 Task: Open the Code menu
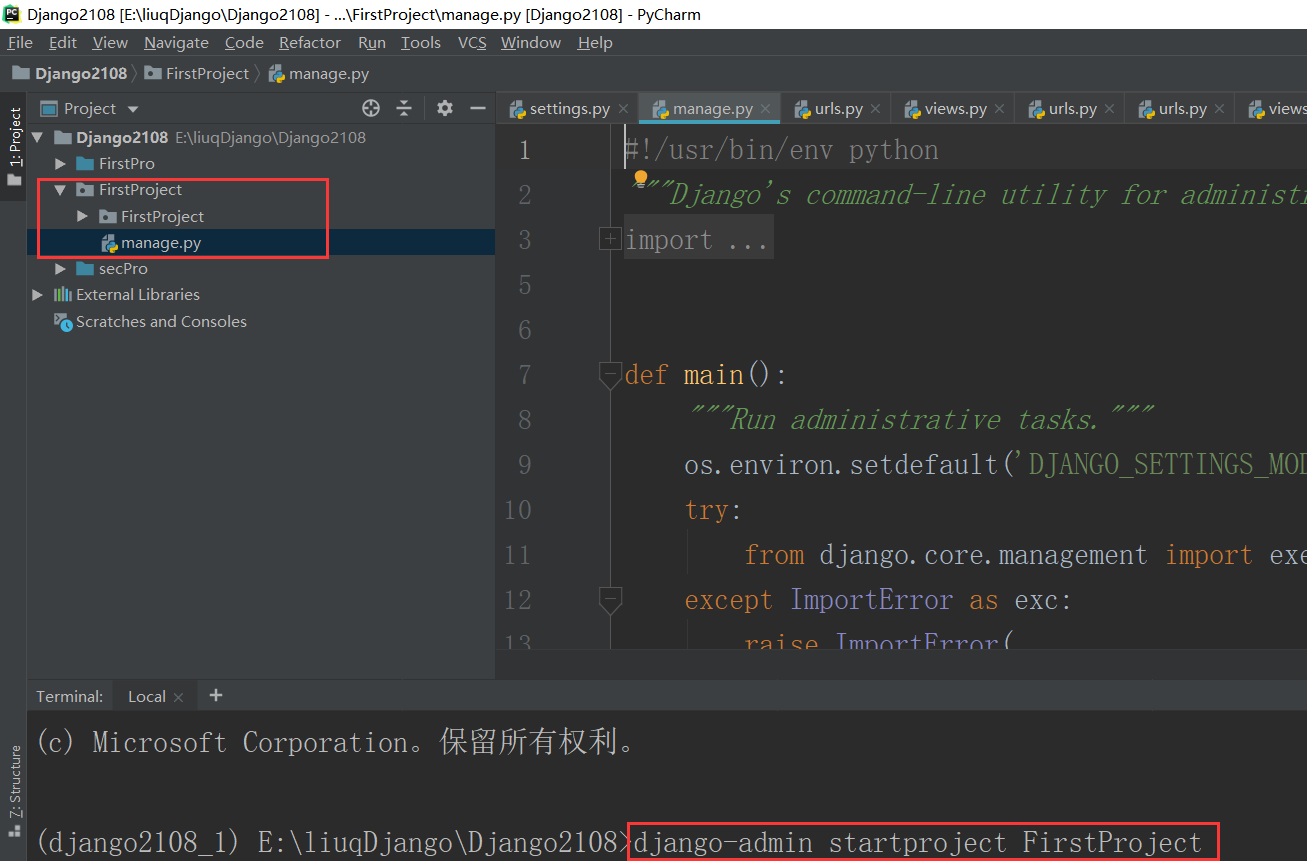point(244,42)
